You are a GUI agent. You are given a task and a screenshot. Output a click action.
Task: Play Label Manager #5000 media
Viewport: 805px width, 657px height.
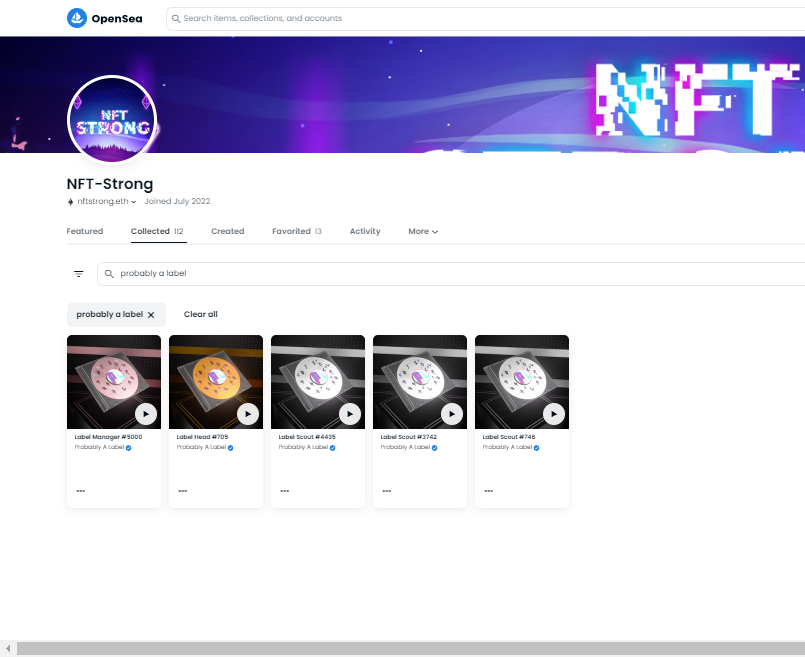point(146,414)
